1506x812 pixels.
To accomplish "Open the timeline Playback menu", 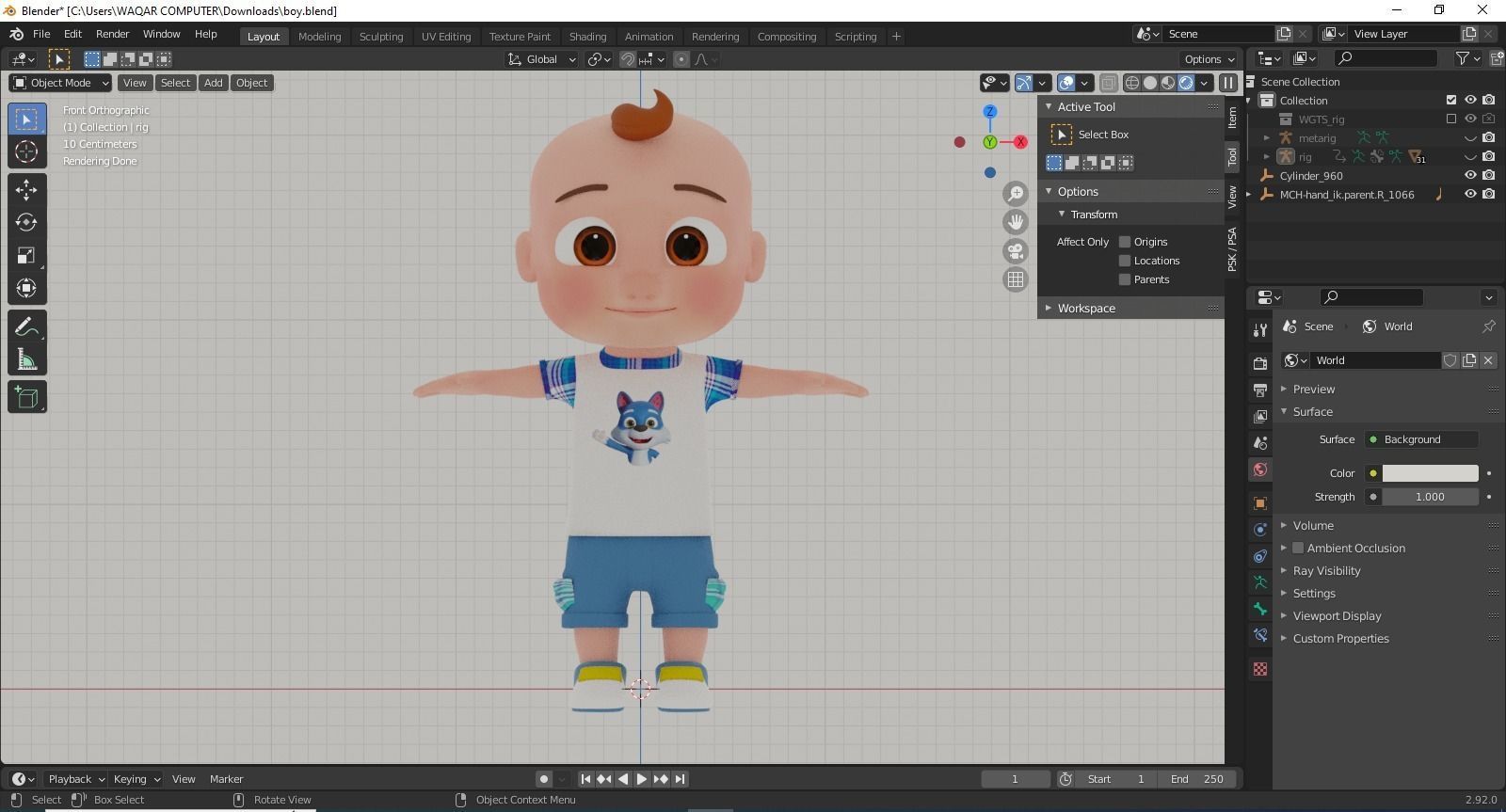I will (75, 779).
